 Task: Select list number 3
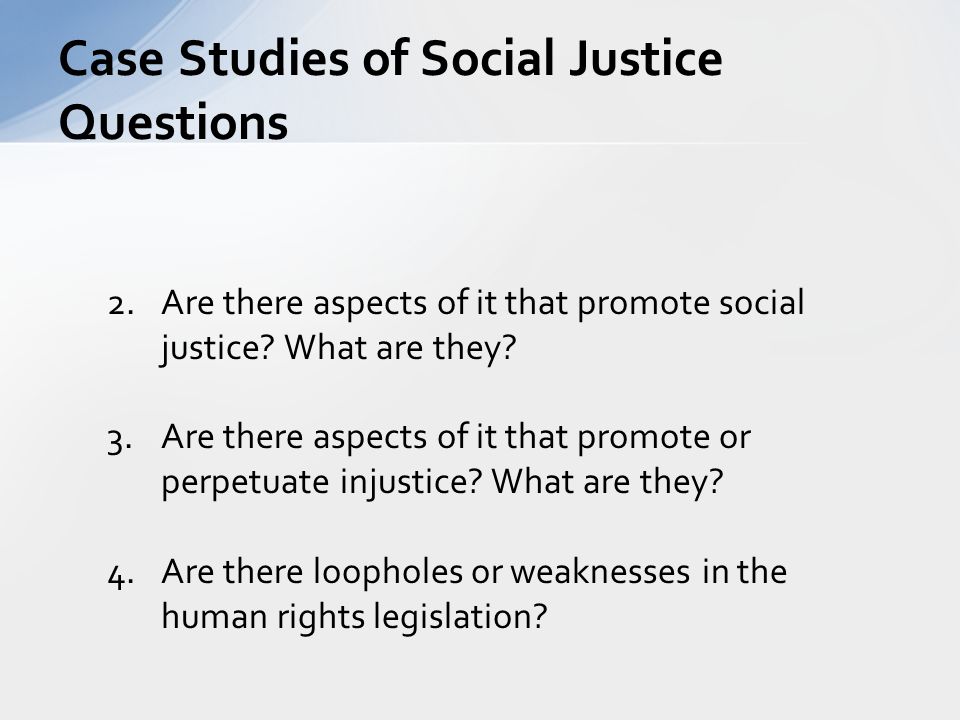119,441
